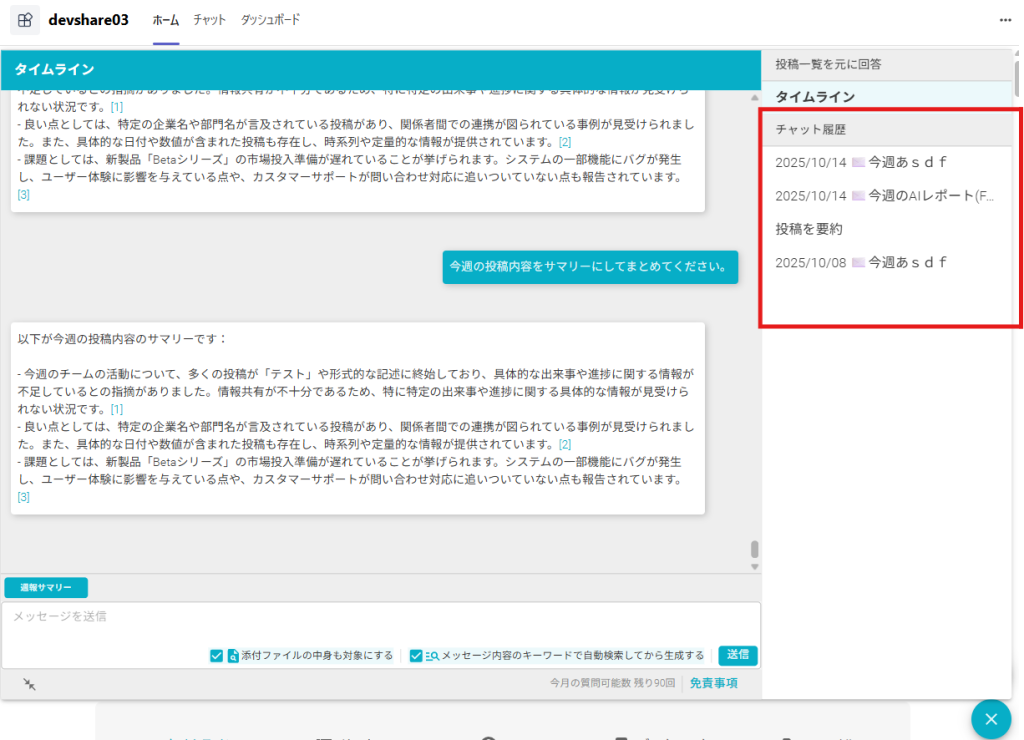Click envelope icon beside 今週のAIレポート entry
Screen dimensions: 1024x740
coord(858,196)
